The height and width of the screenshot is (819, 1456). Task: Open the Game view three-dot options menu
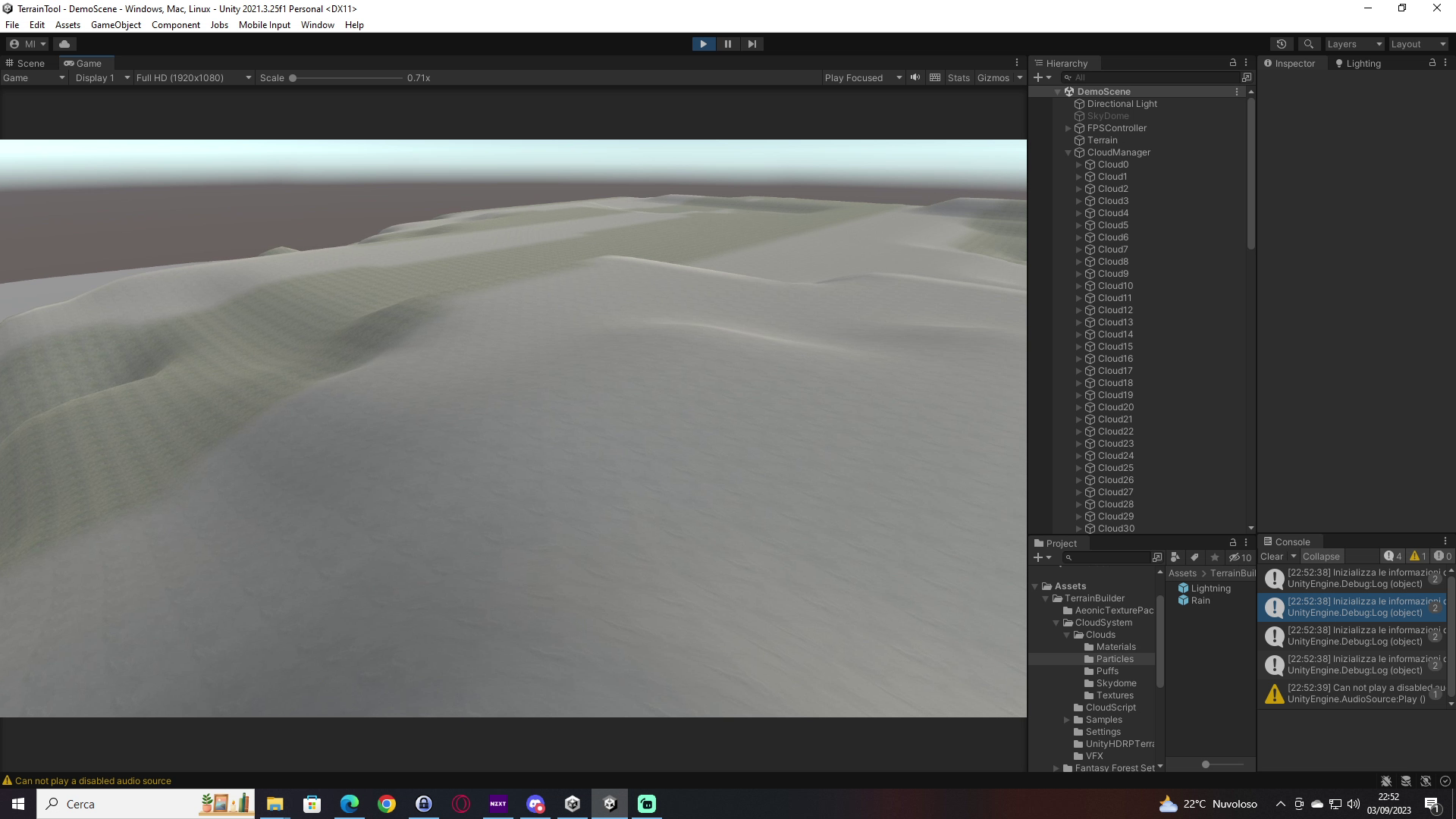pyautogui.click(x=1017, y=63)
